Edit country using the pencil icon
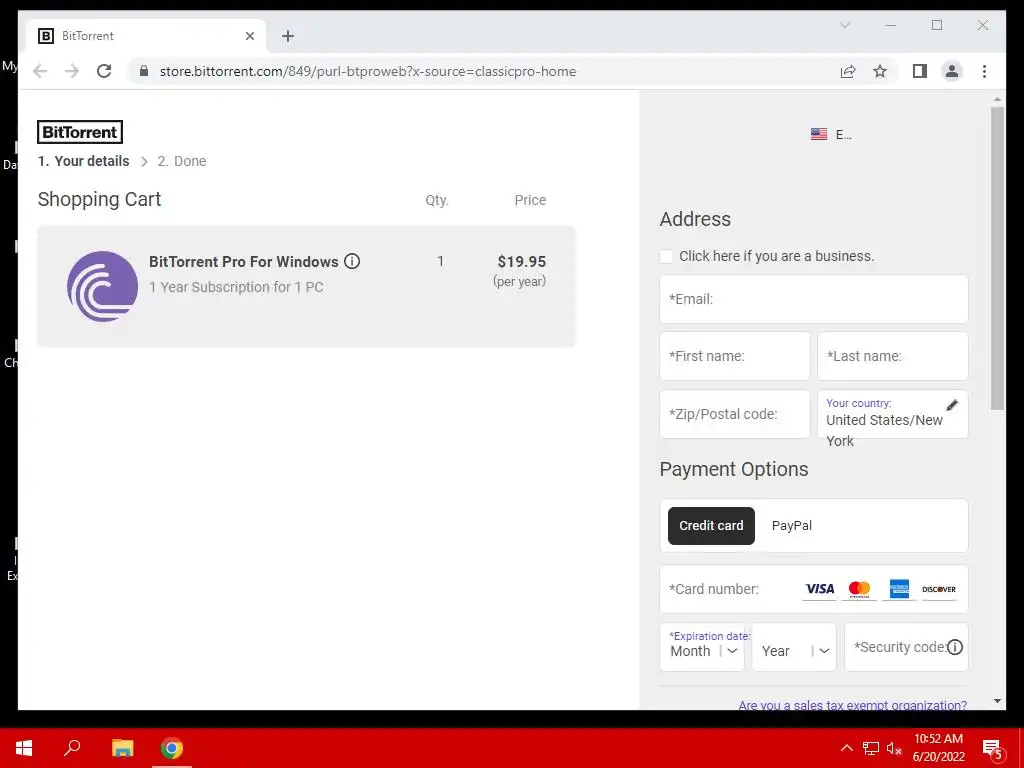The height and width of the screenshot is (768, 1024). click(952, 405)
